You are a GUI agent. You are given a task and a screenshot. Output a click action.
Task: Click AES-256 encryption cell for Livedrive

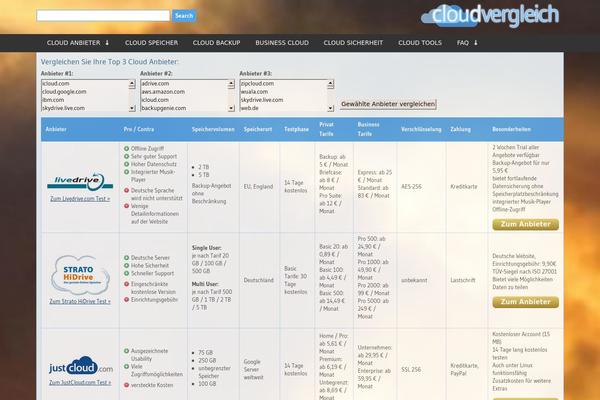point(411,187)
